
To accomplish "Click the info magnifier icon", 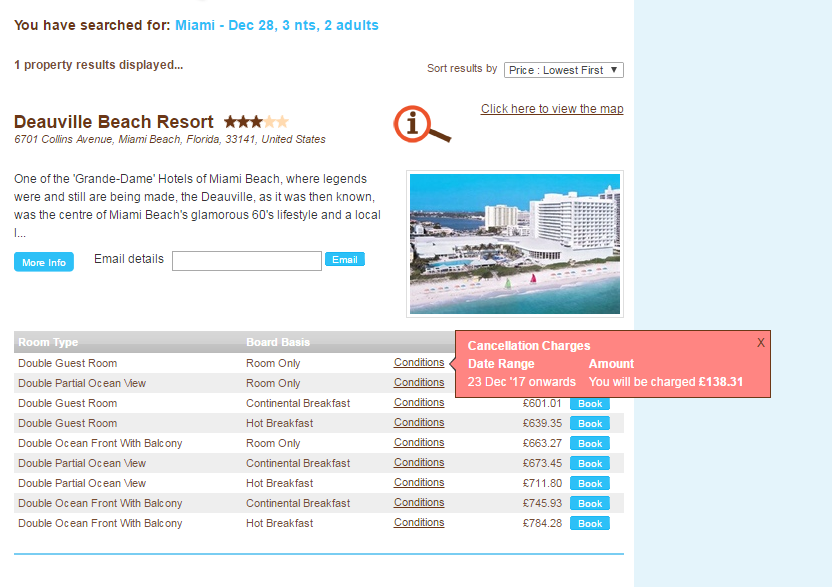I will point(422,124).
